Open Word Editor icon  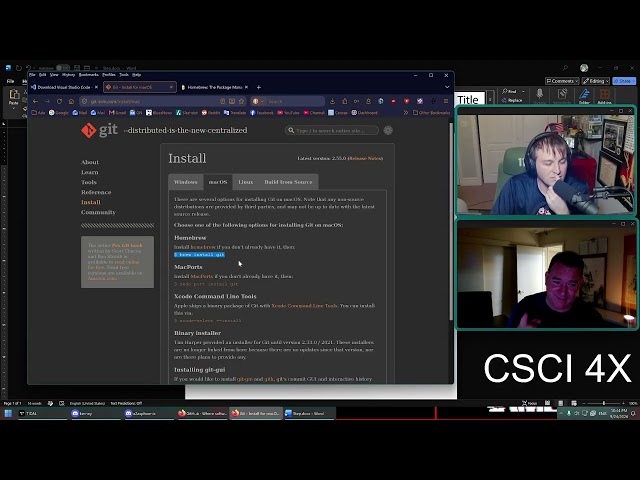(x=584, y=96)
